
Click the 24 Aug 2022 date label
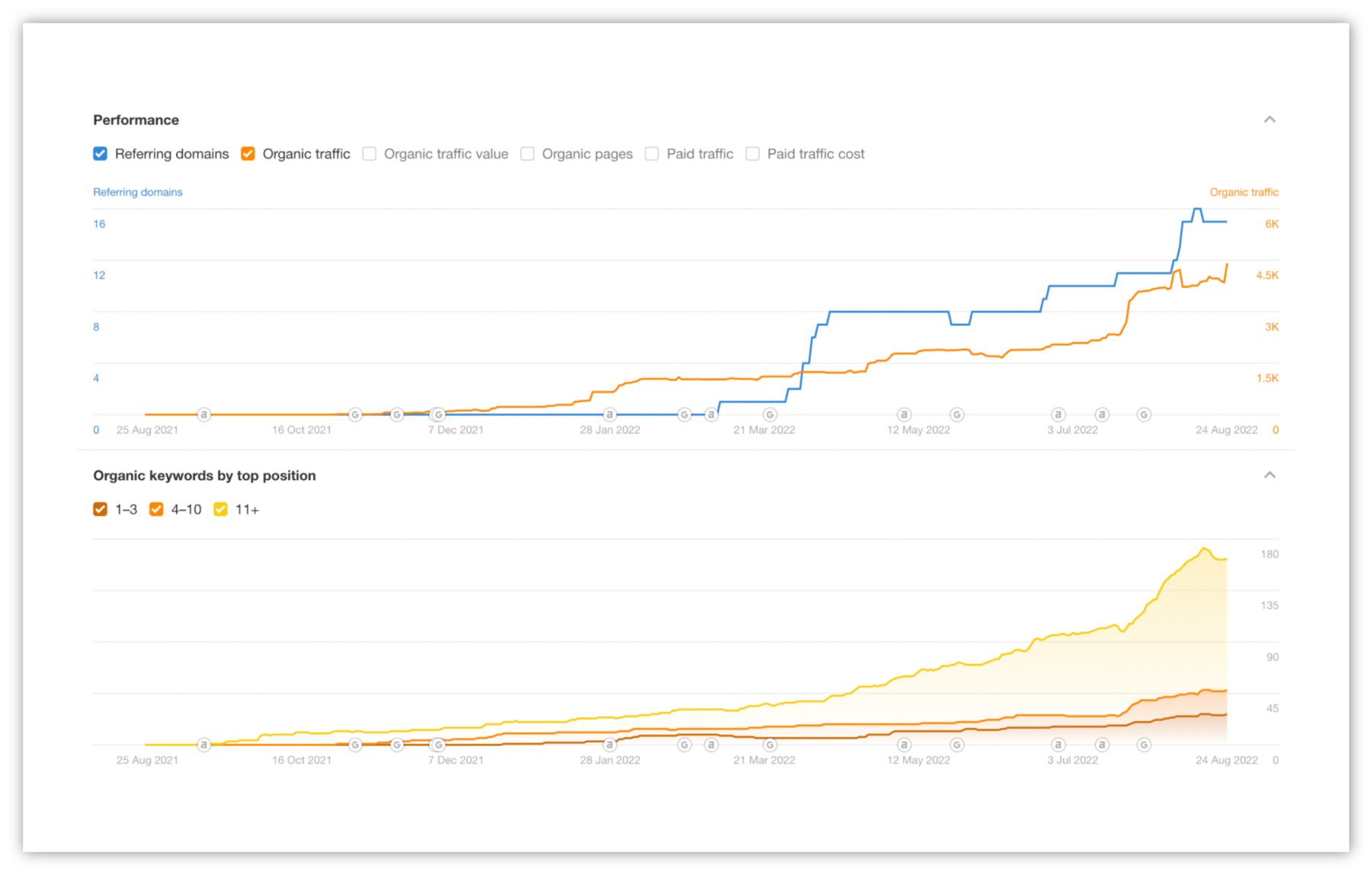pos(1226,429)
